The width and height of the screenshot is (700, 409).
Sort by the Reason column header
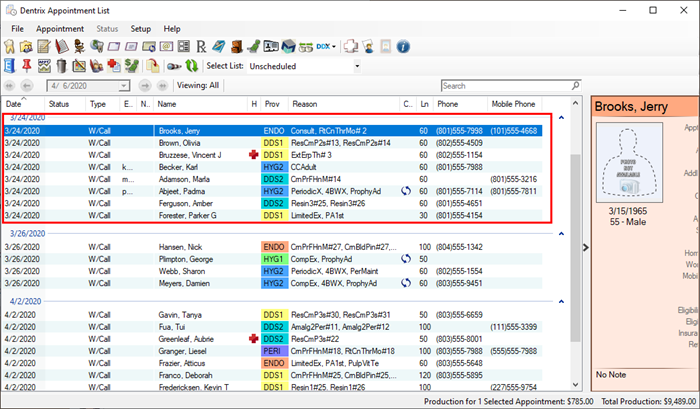coord(344,104)
